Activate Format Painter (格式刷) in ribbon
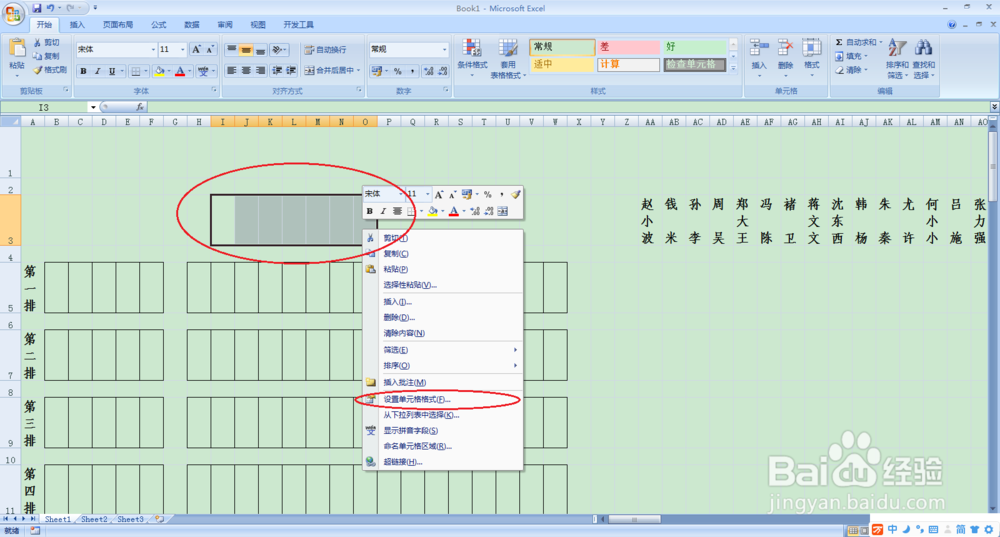Screen dimensions: 1000x537 coord(50,70)
